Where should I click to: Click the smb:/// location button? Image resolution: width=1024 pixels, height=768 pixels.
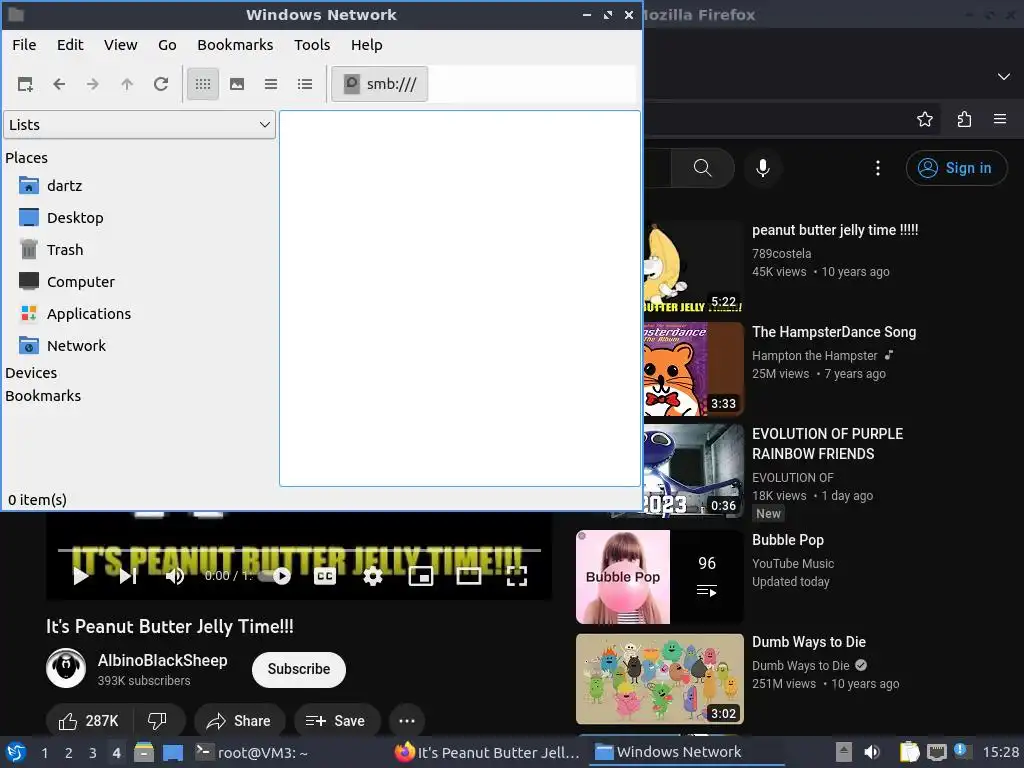point(379,84)
